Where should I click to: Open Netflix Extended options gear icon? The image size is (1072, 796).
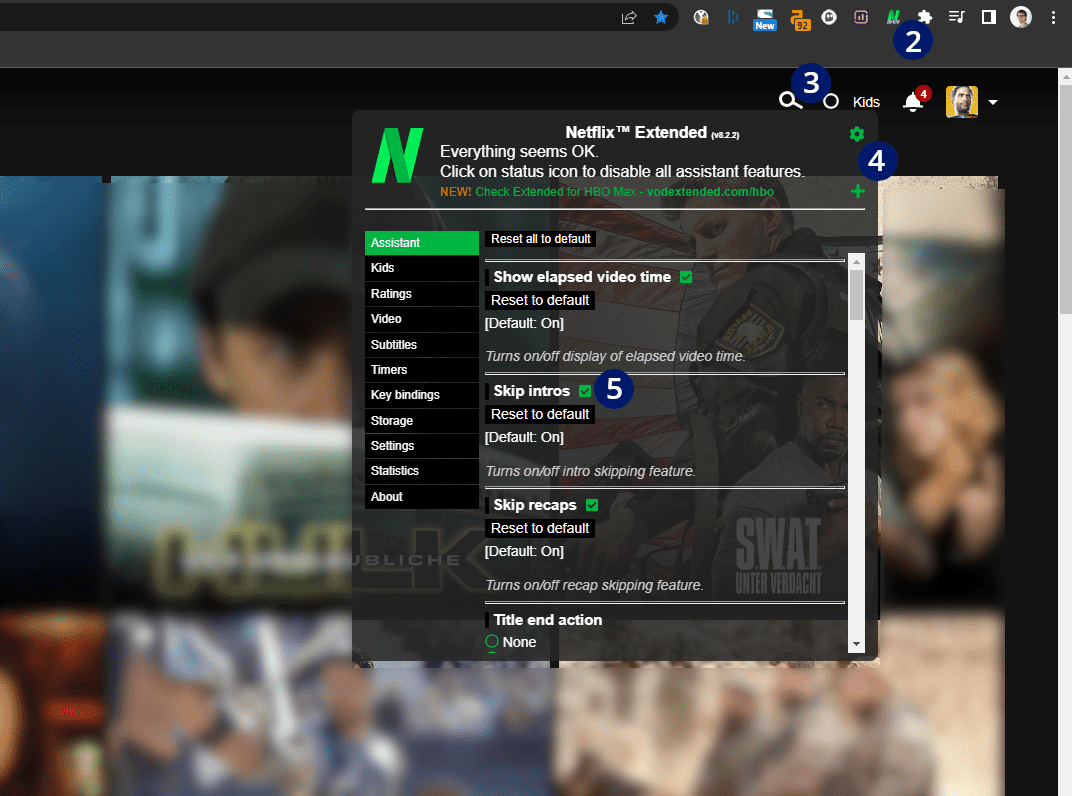pos(857,134)
